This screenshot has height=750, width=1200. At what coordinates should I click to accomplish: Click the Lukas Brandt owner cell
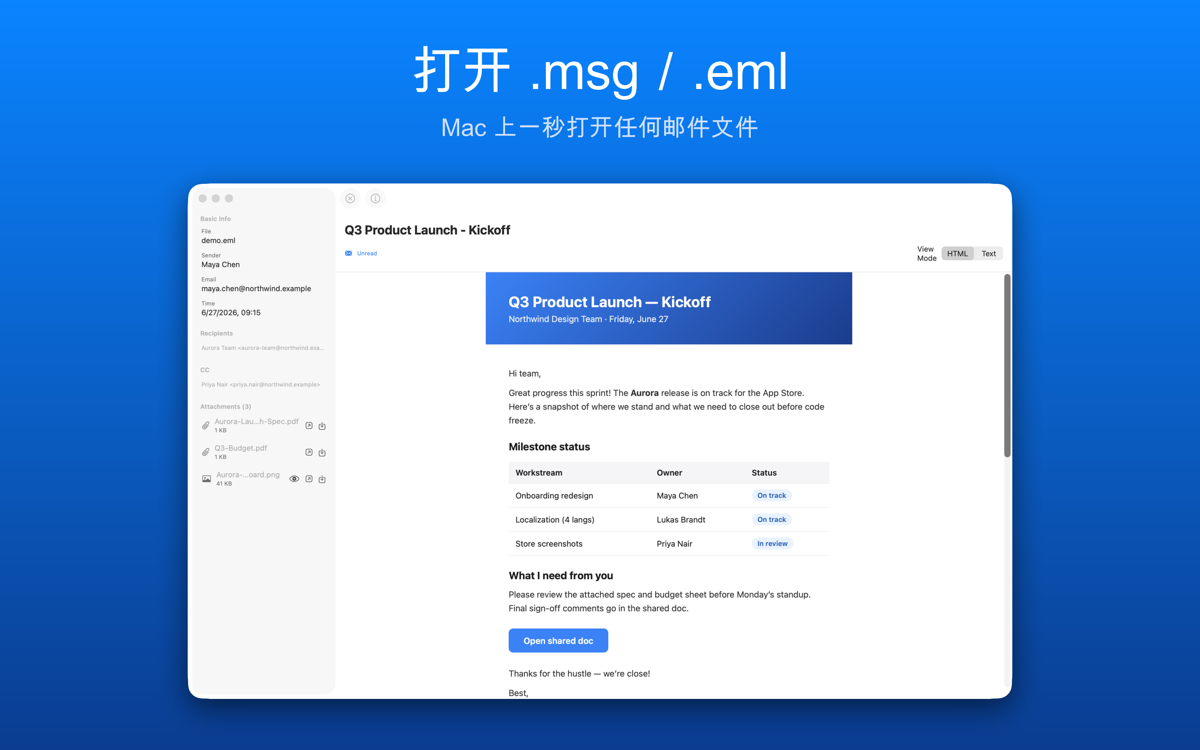click(681, 519)
